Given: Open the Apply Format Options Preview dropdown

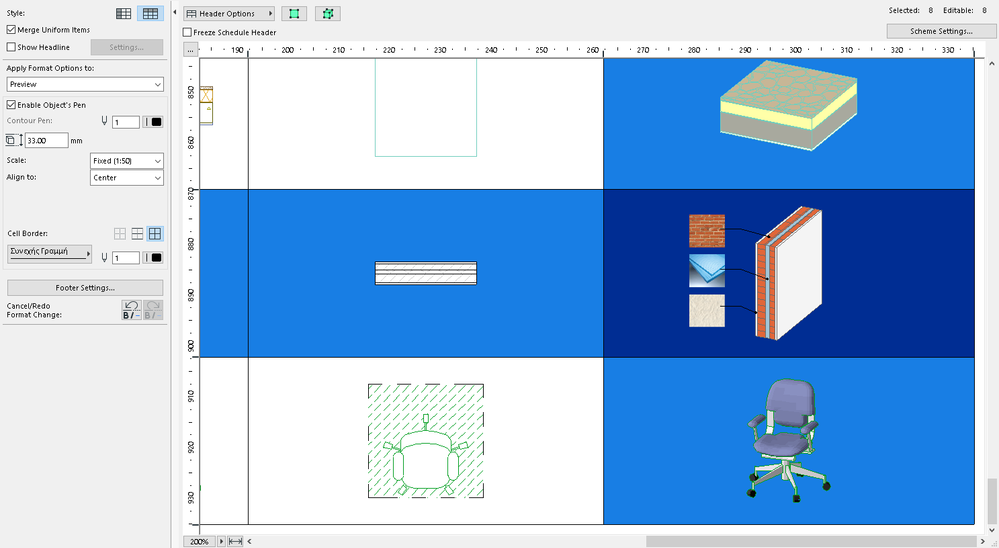Looking at the screenshot, I should click(x=84, y=85).
